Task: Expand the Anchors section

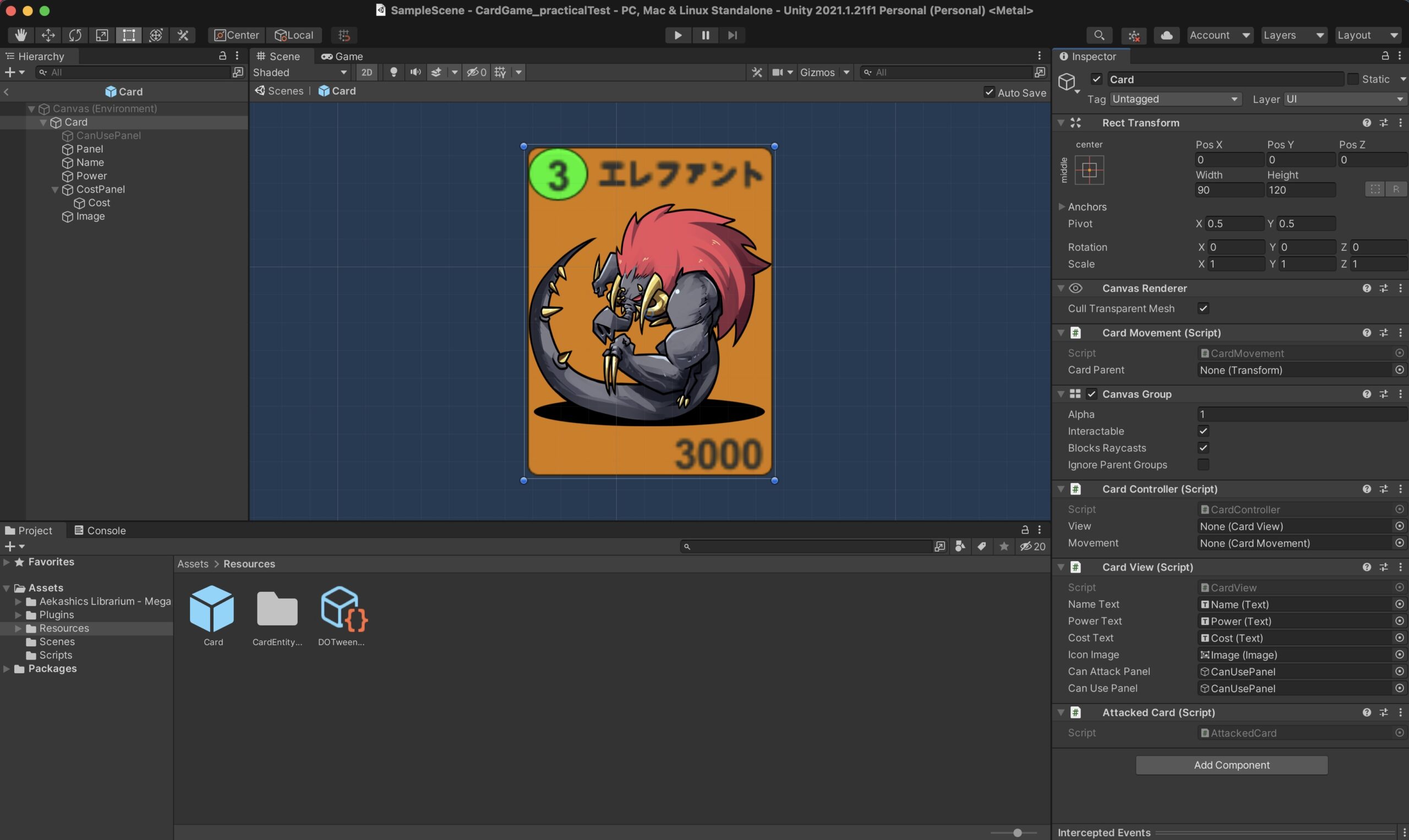Action: [1061, 207]
